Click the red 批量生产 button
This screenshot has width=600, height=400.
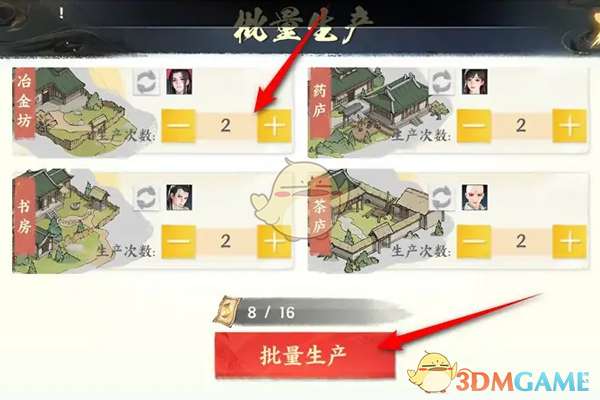point(305,356)
